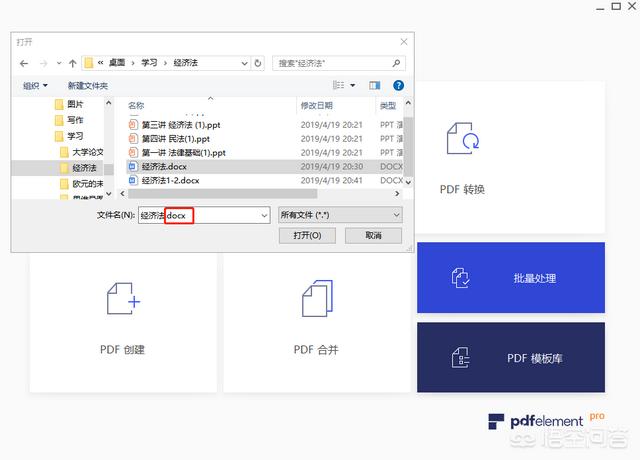Click the horizontal scrollbar of file list
This screenshot has height=460, width=640.
click(222, 193)
